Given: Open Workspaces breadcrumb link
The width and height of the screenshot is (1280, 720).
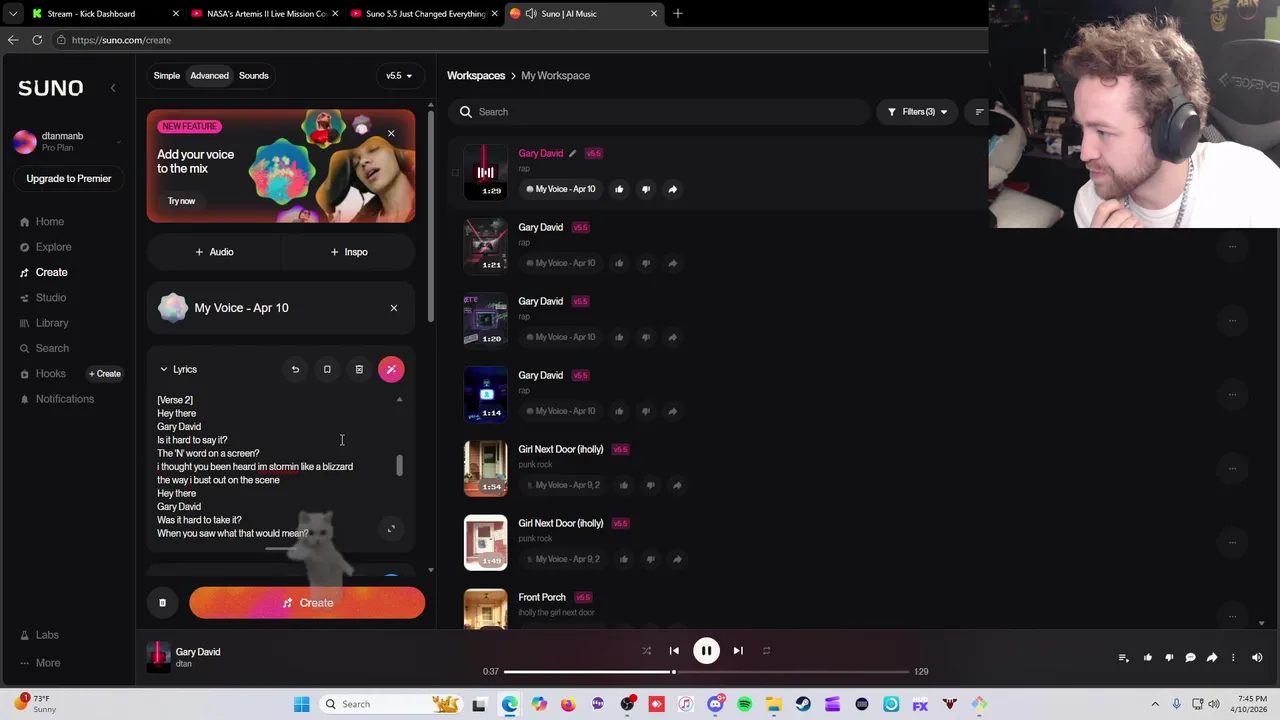Looking at the screenshot, I should pyautogui.click(x=476, y=76).
